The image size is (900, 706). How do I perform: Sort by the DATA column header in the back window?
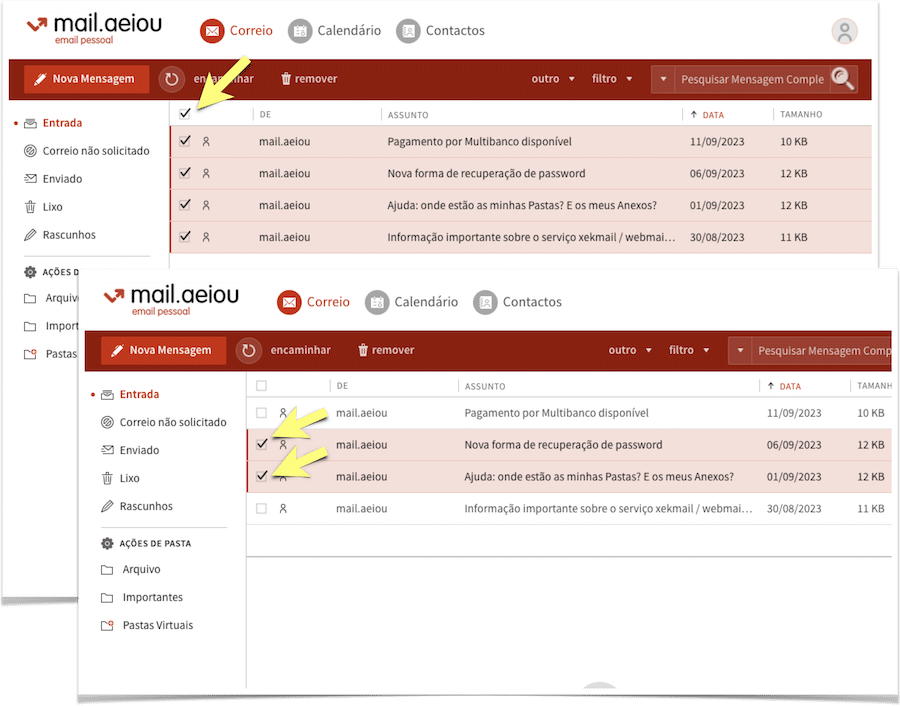click(712, 115)
